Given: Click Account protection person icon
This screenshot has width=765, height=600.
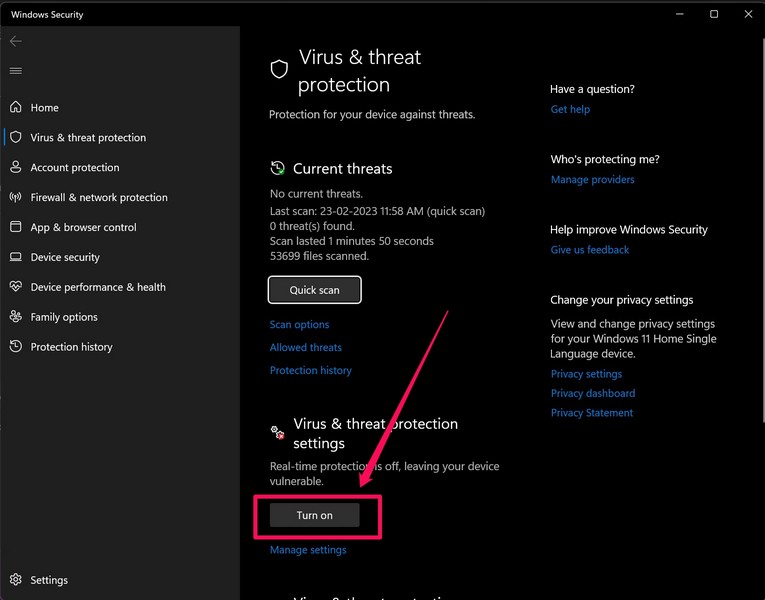Looking at the screenshot, I should click(16, 168).
